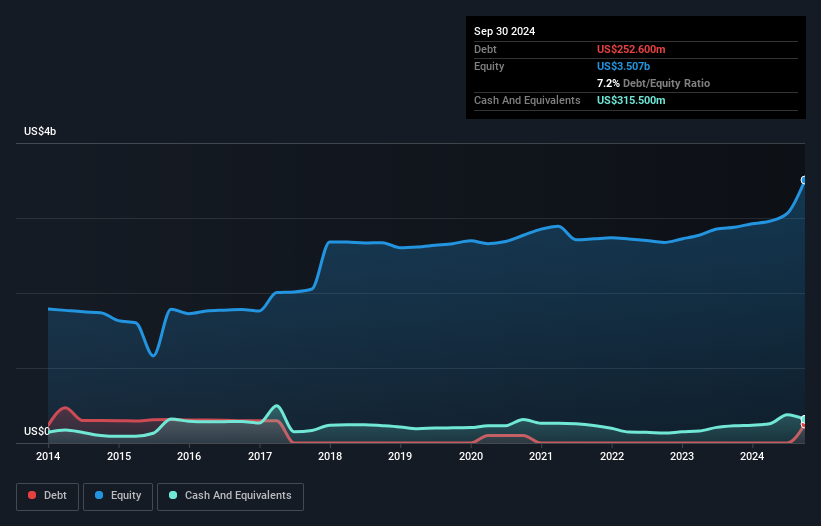The height and width of the screenshot is (526, 821).
Task: Select the 2019 x-axis label
Action: pos(400,456)
